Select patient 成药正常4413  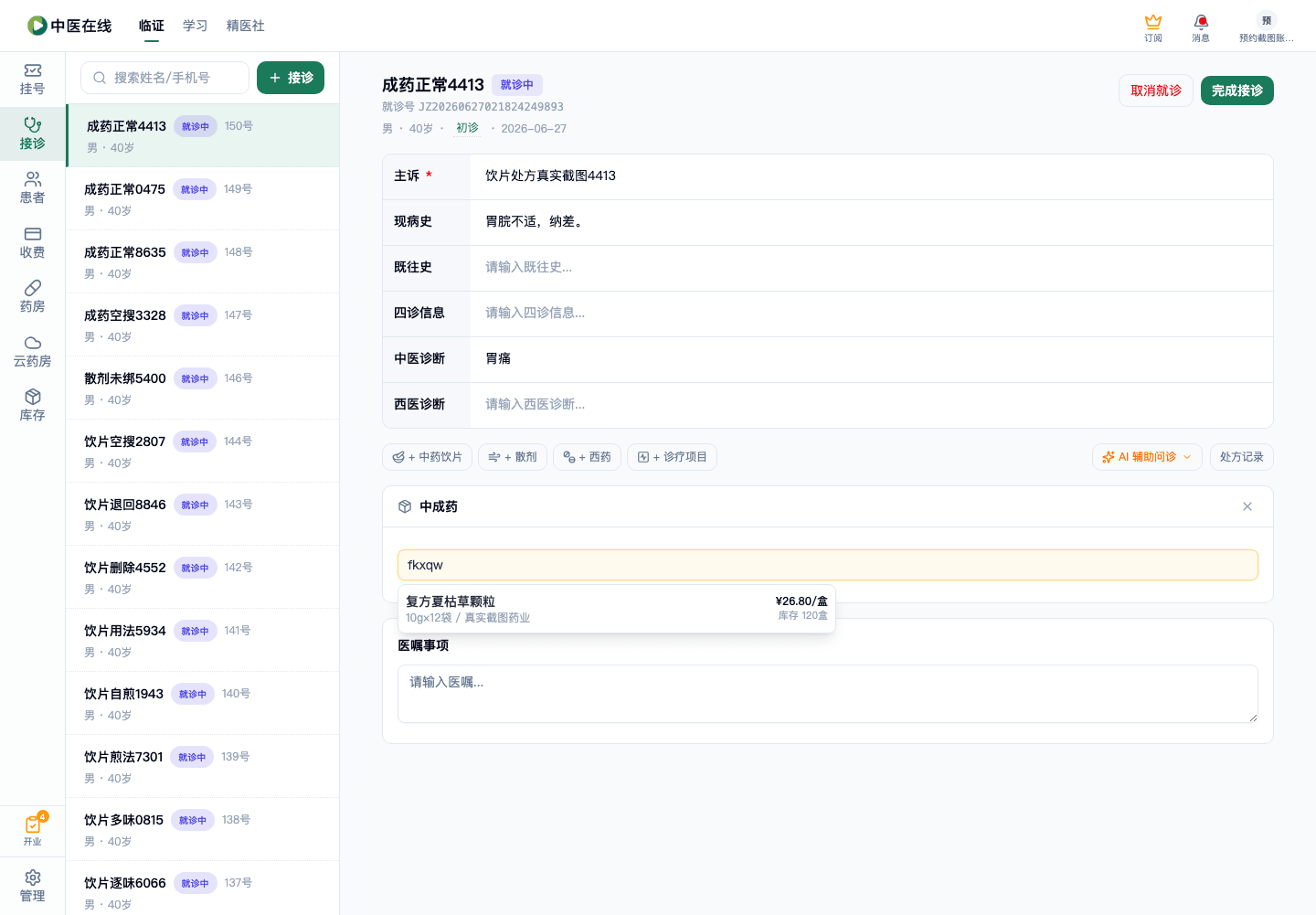pyautogui.click(x=203, y=135)
